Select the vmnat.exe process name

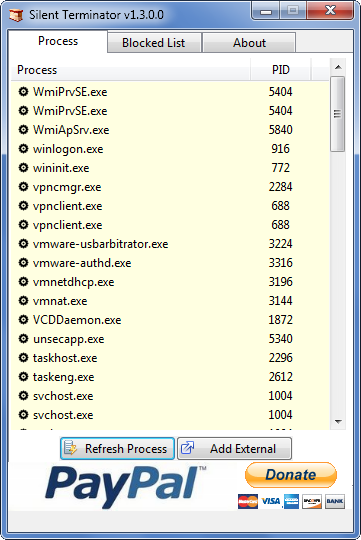click(60, 301)
